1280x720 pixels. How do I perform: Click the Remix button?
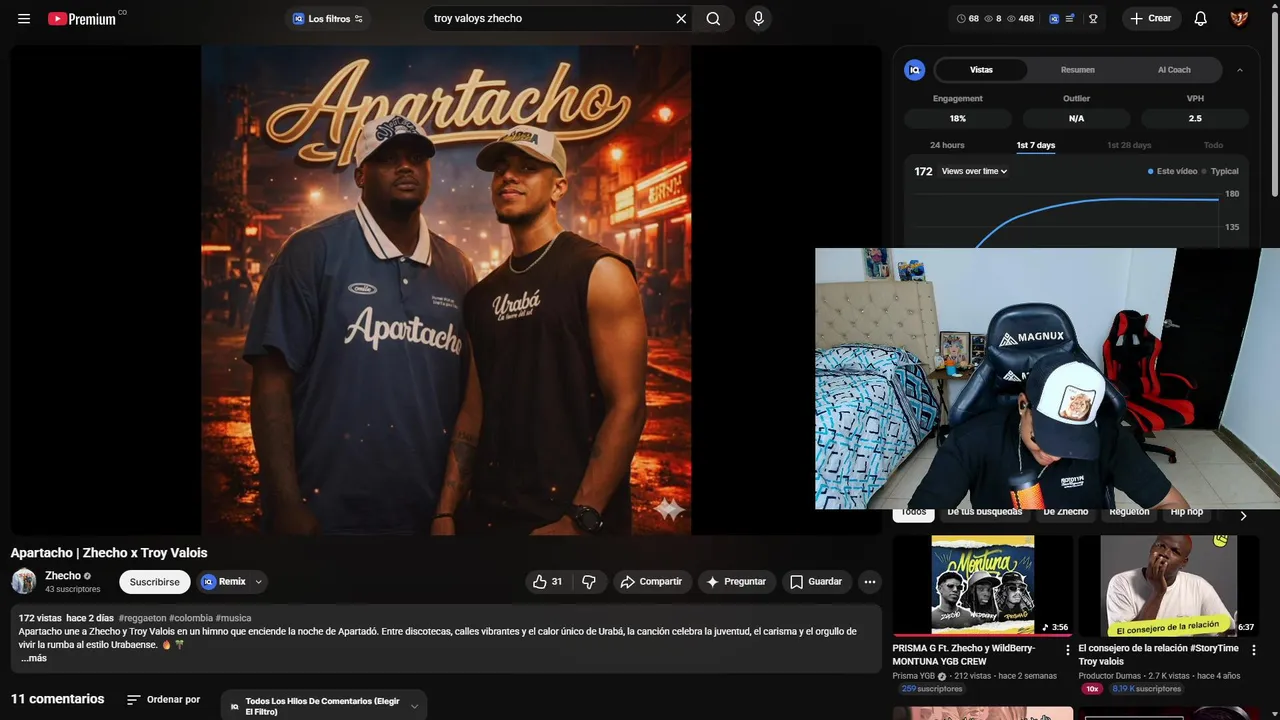224,582
